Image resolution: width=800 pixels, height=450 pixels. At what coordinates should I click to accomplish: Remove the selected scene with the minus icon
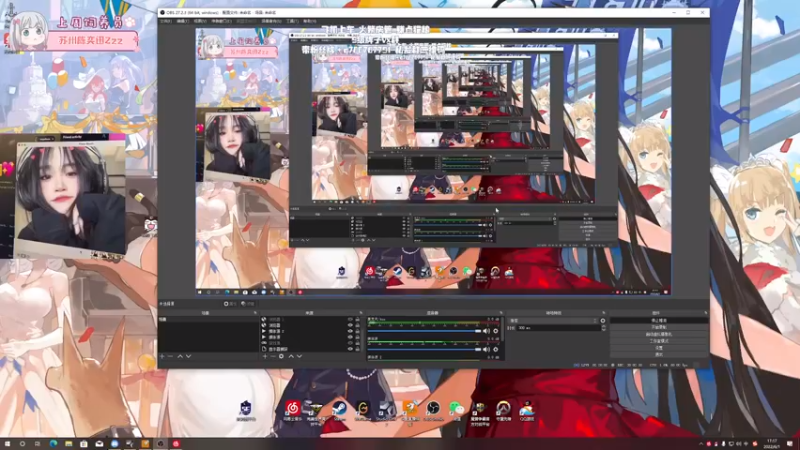click(170, 356)
